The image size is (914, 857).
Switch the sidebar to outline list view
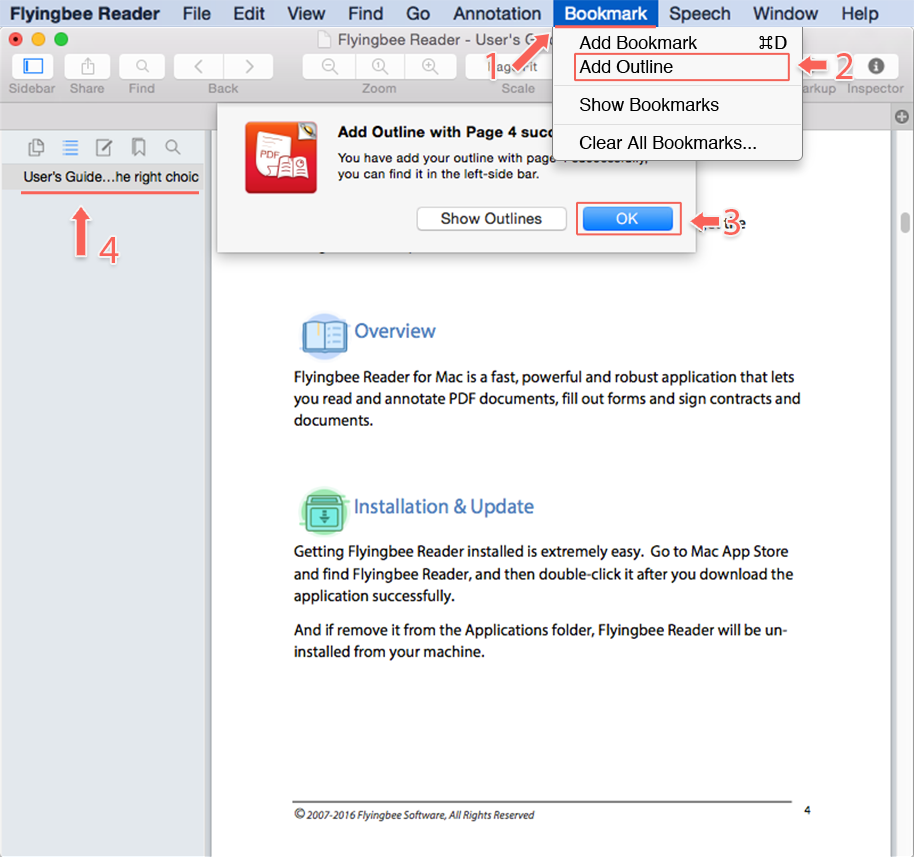point(70,147)
